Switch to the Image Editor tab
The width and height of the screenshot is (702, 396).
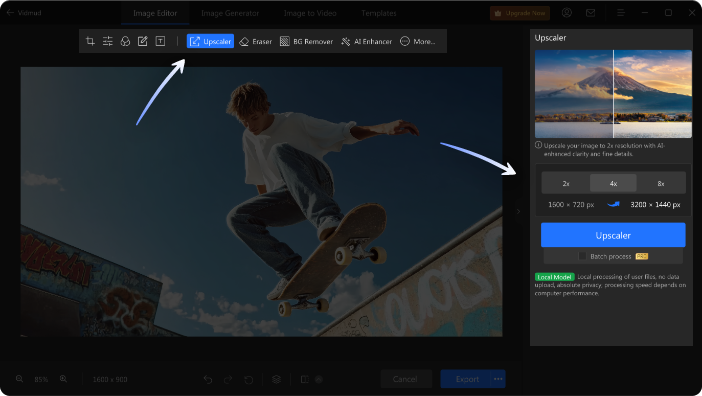click(x=155, y=13)
